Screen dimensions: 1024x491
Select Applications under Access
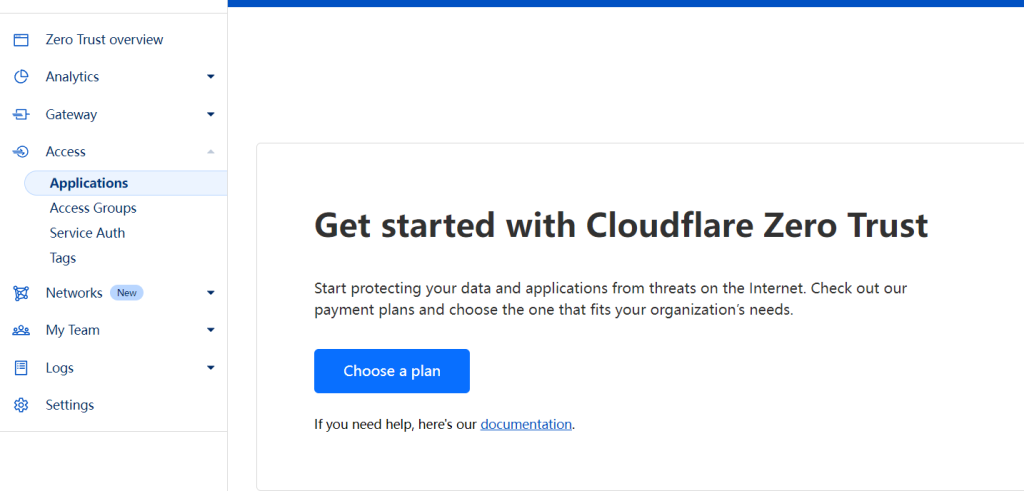[x=89, y=183]
